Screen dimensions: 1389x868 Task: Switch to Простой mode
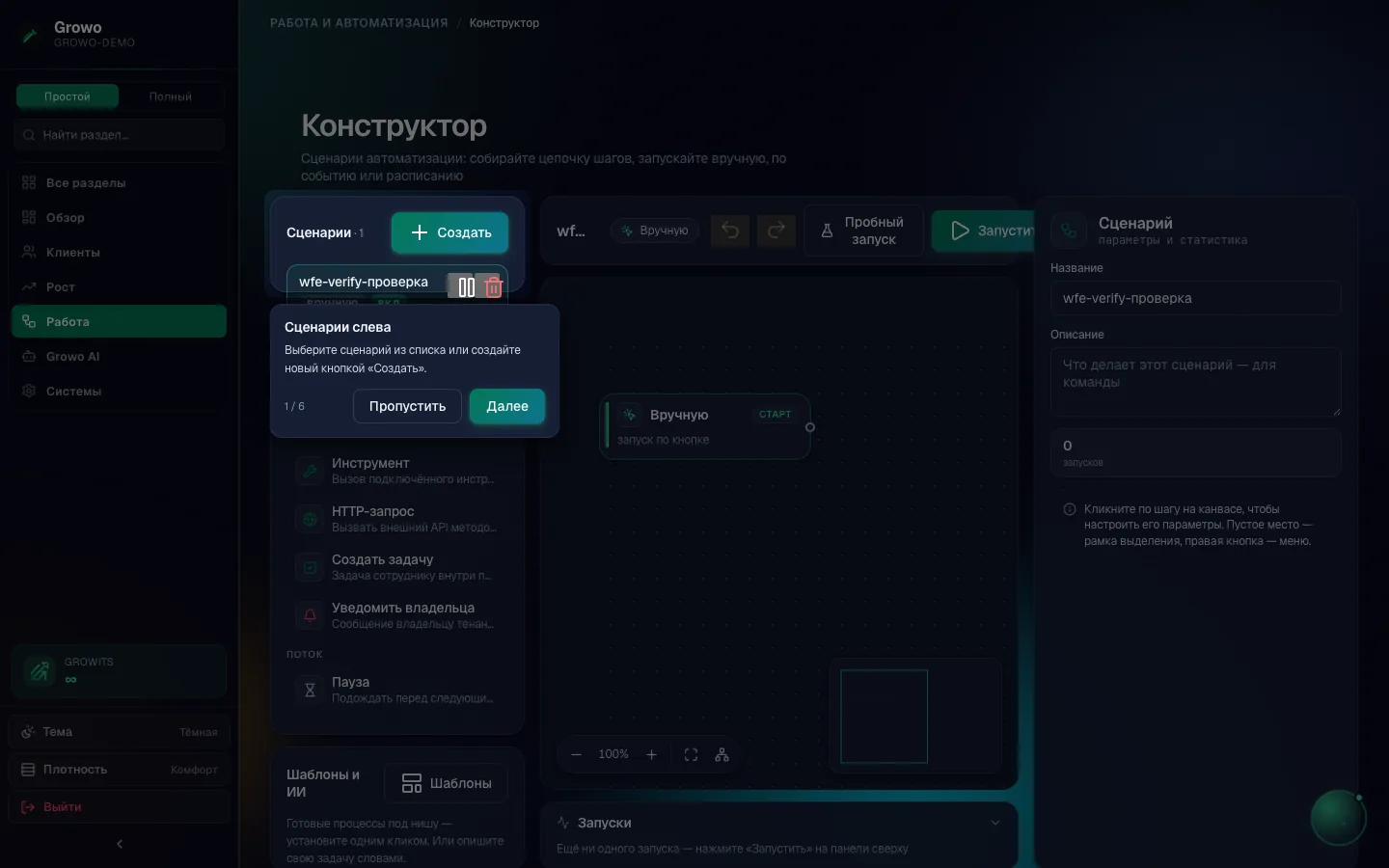tap(68, 96)
